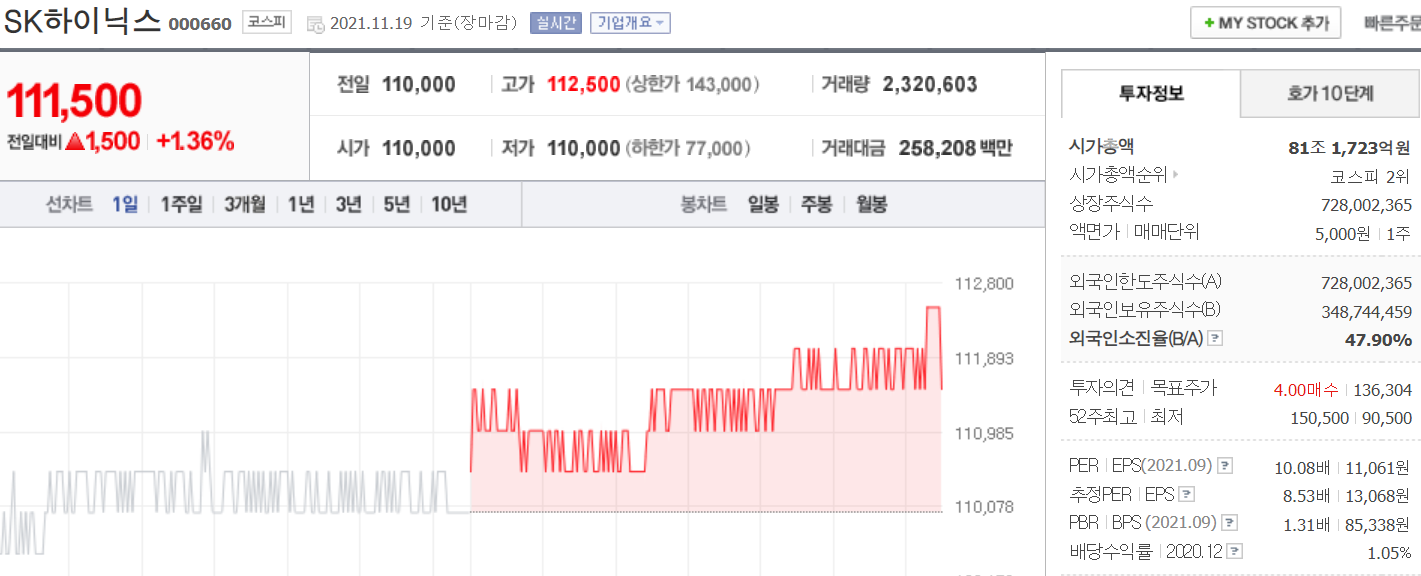Click the 상한가 143,000 limit text
Viewport: 1421px width, 576px height.
point(693,85)
